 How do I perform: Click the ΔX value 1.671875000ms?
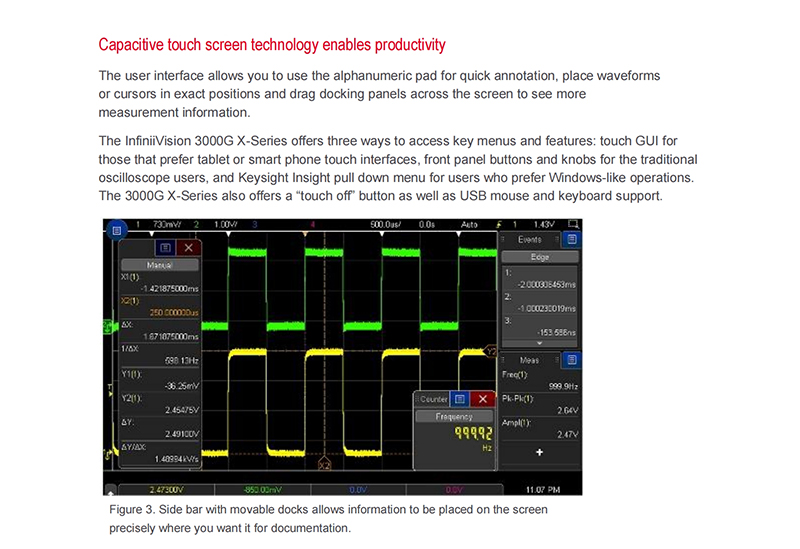click(171, 337)
